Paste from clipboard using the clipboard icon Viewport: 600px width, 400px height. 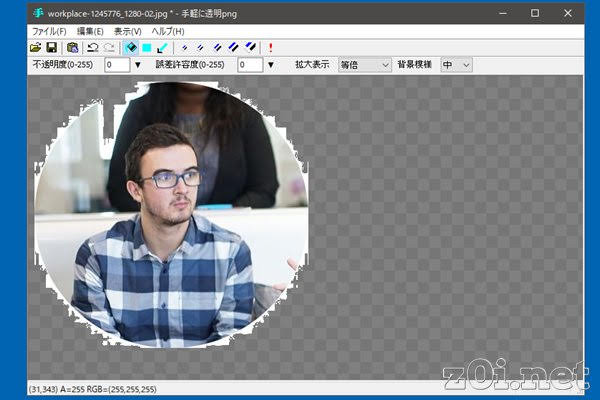[x=72, y=47]
